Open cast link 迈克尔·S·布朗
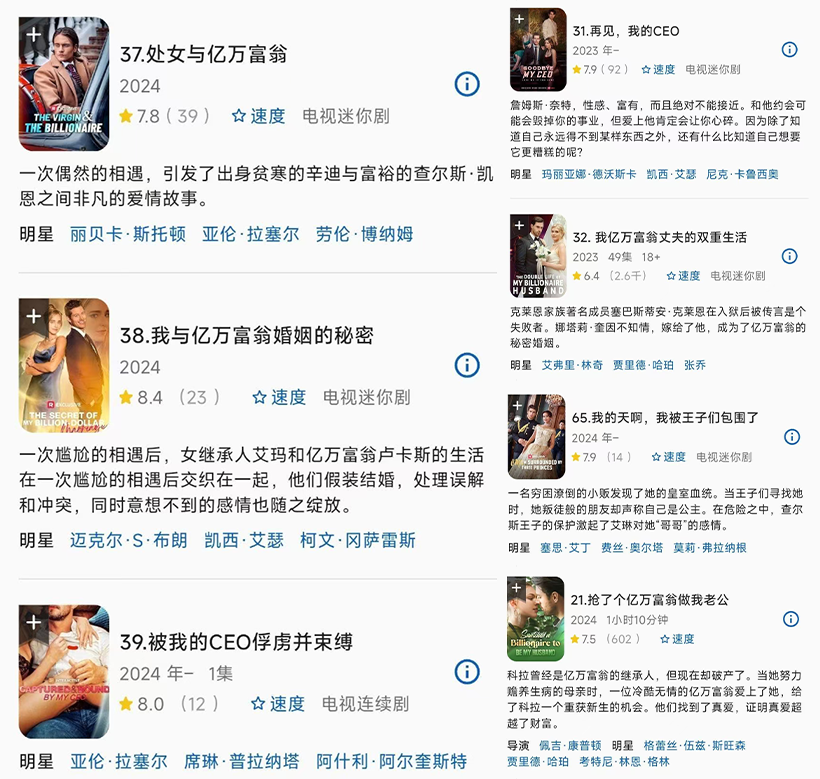 point(129,540)
